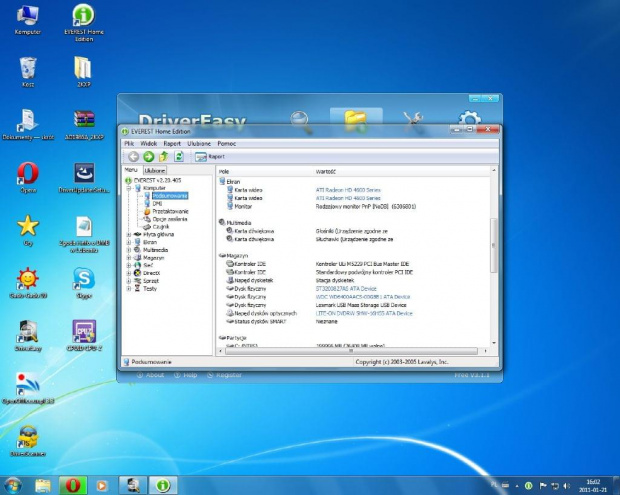Open the Raport toolbar button

pyautogui.click(x=210, y=157)
